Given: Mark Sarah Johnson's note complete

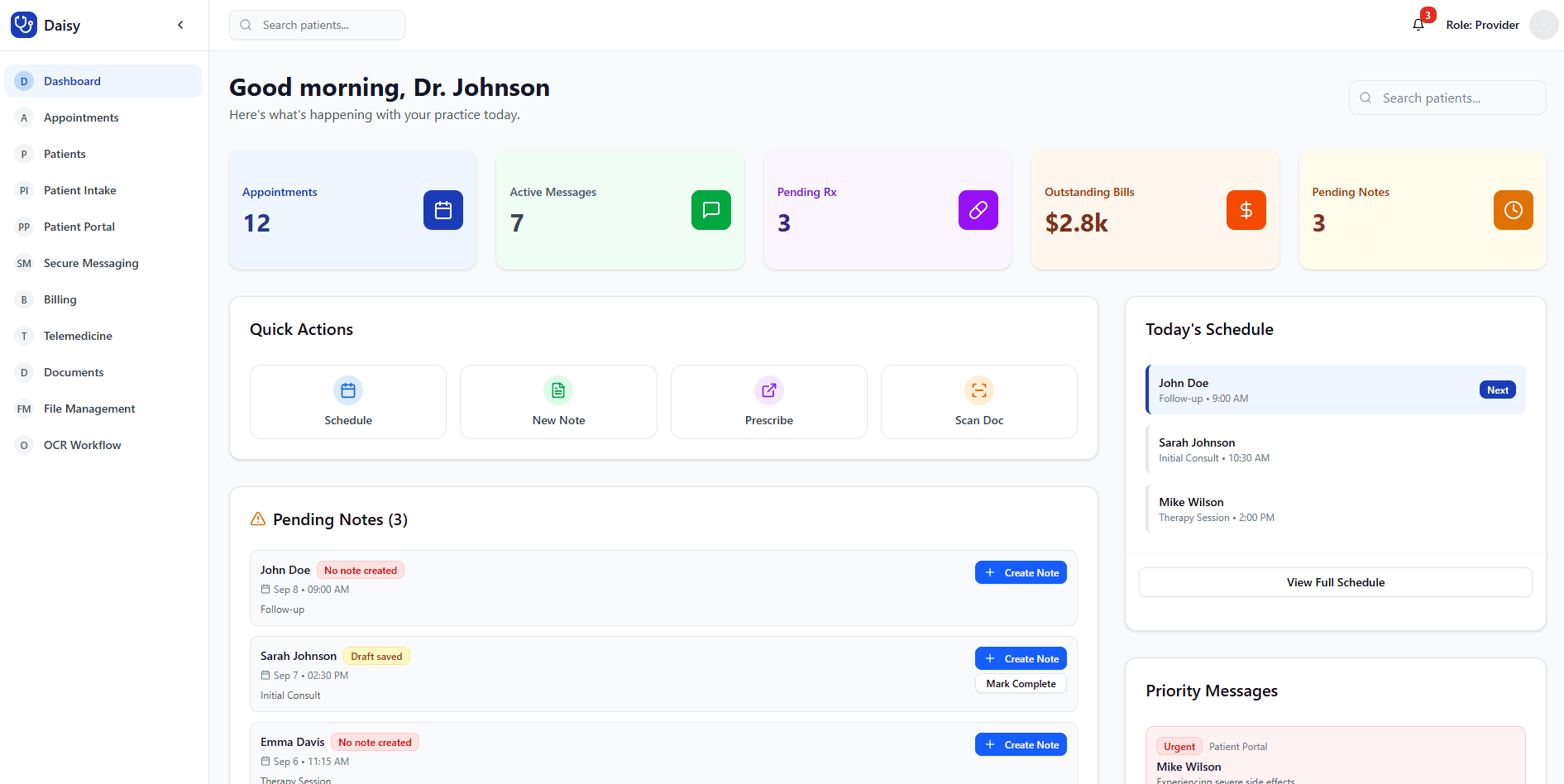Looking at the screenshot, I should pyautogui.click(x=1020, y=683).
